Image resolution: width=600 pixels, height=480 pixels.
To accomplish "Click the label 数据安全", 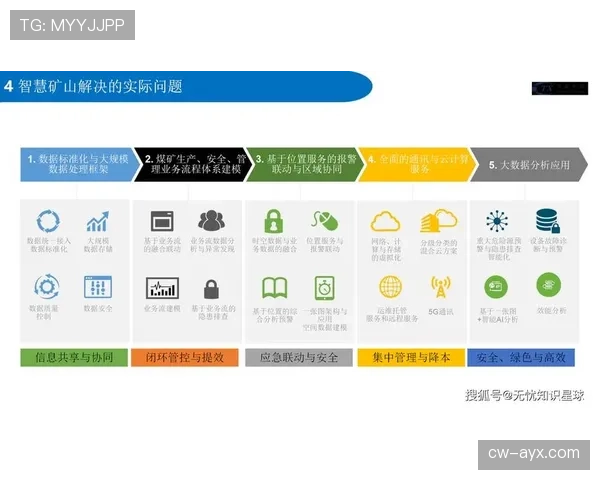I will click(98, 309).
